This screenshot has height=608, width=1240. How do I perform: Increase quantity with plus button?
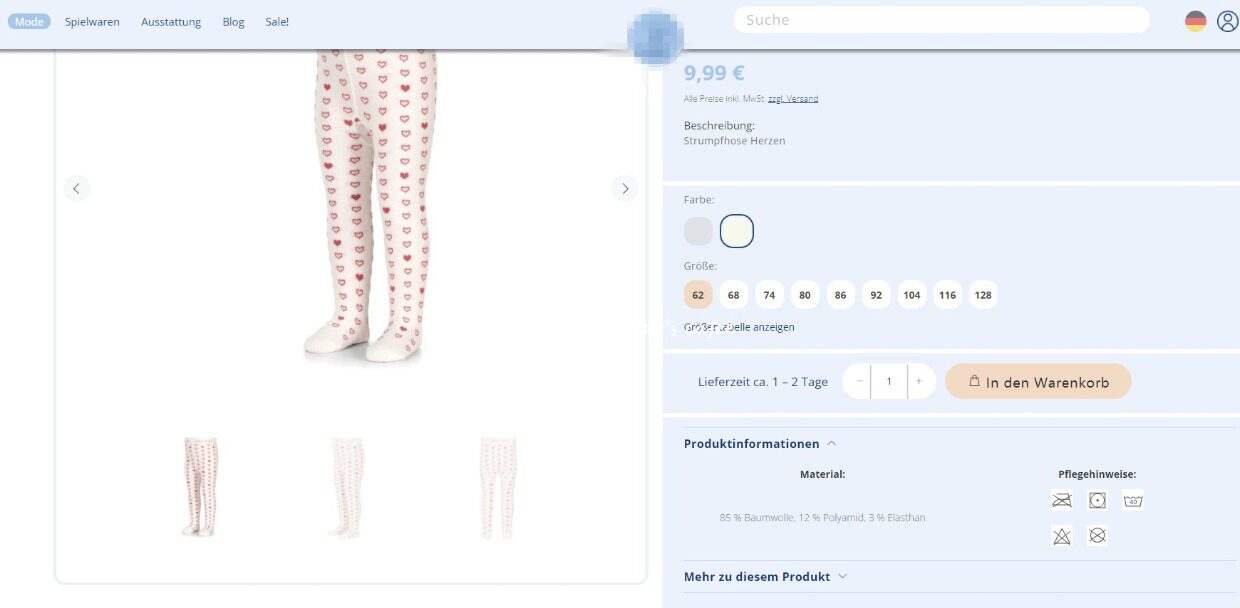(919, 382)
